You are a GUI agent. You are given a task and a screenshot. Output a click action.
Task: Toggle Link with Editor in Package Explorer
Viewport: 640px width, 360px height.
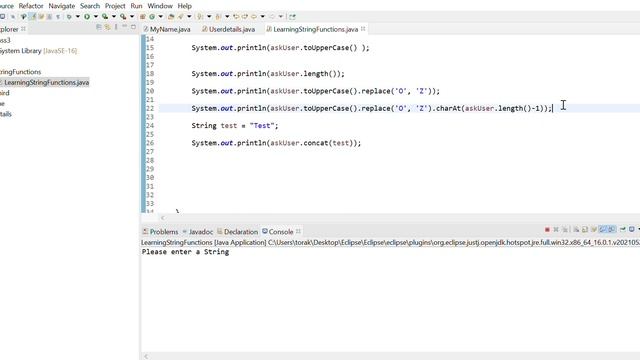pyautogui.click(x=107, y=27)
